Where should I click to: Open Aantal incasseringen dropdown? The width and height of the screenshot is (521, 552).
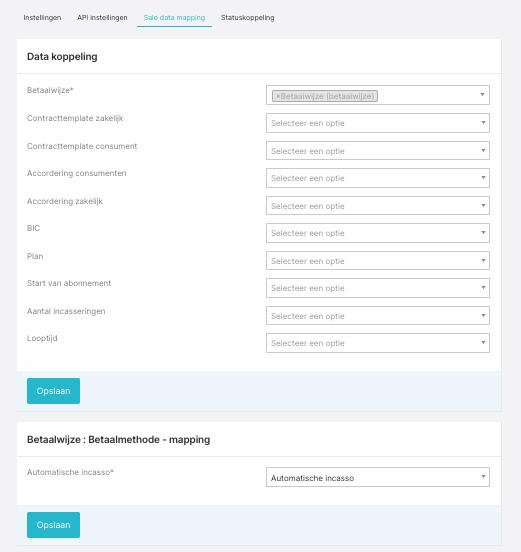pyautogui.click(x=378, y=315)
